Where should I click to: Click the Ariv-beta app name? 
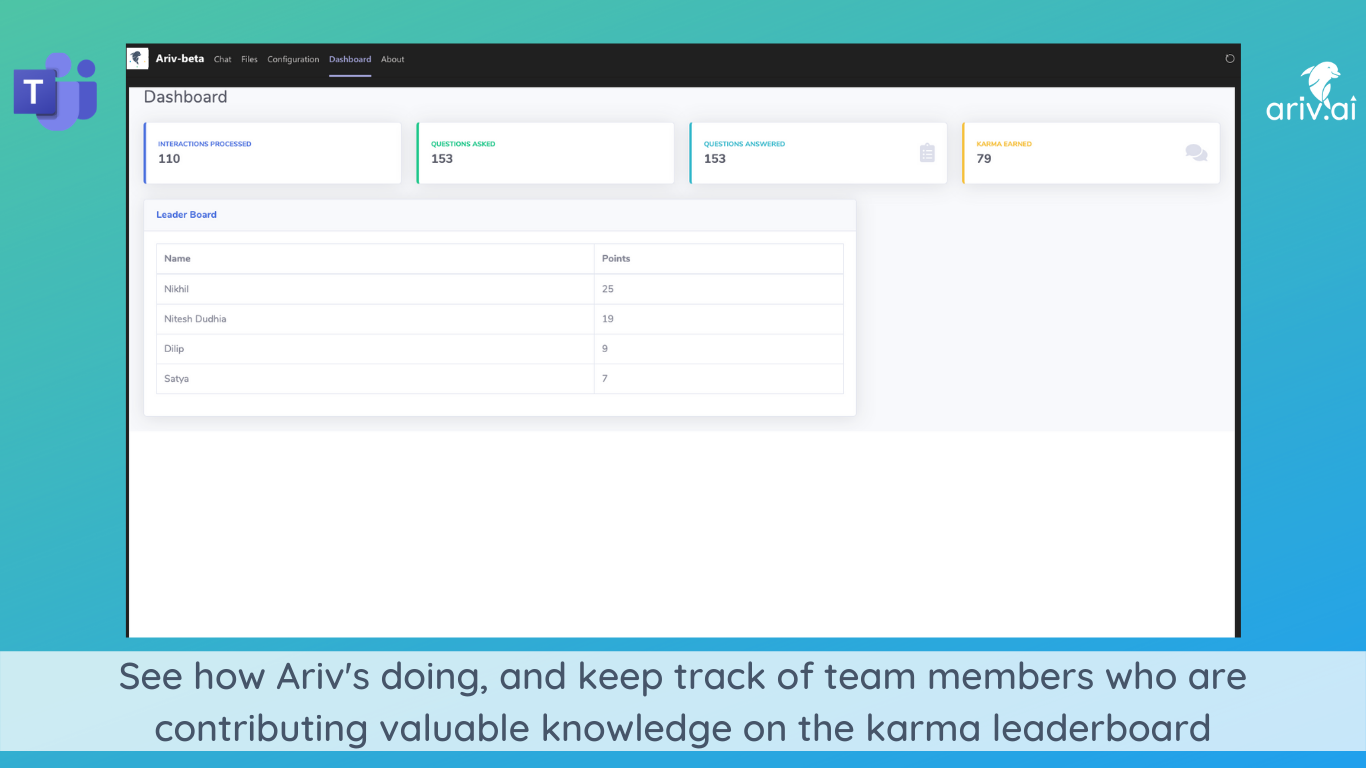tap(180, 58)
